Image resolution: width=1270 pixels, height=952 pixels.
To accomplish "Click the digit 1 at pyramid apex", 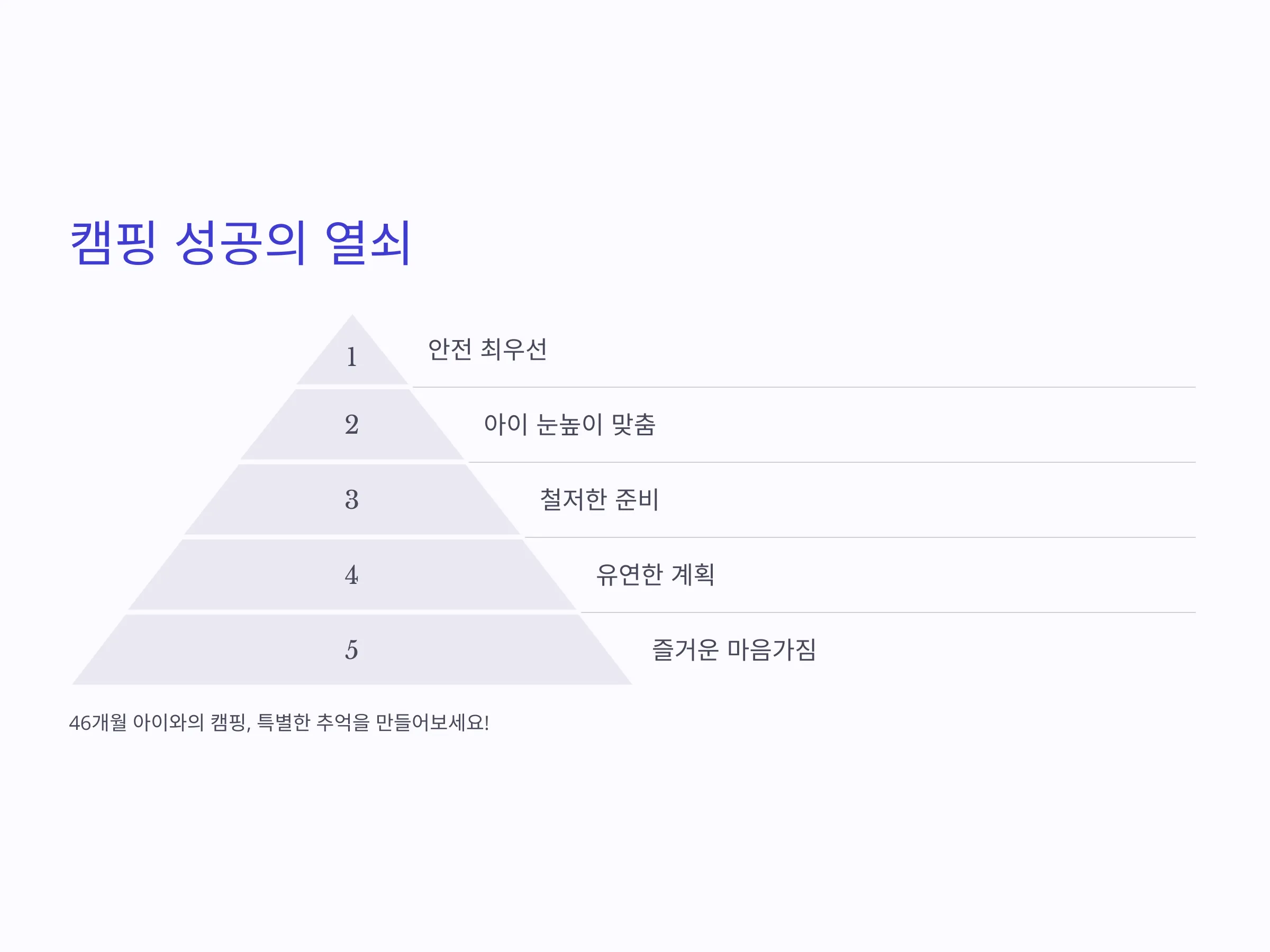I will (x=352, y=357).
